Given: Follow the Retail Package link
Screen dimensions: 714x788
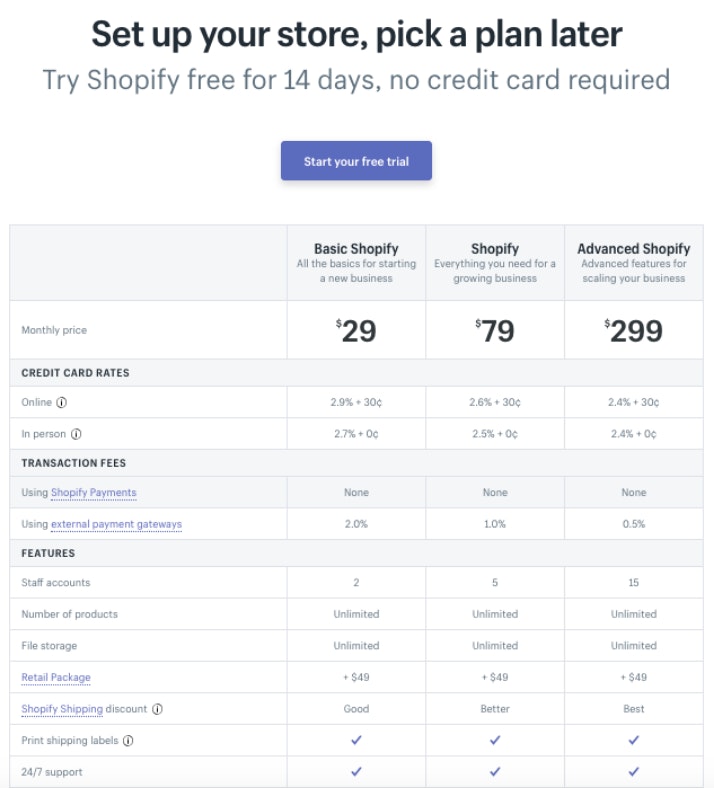Looking at the screenshot, I should point(56,677).
